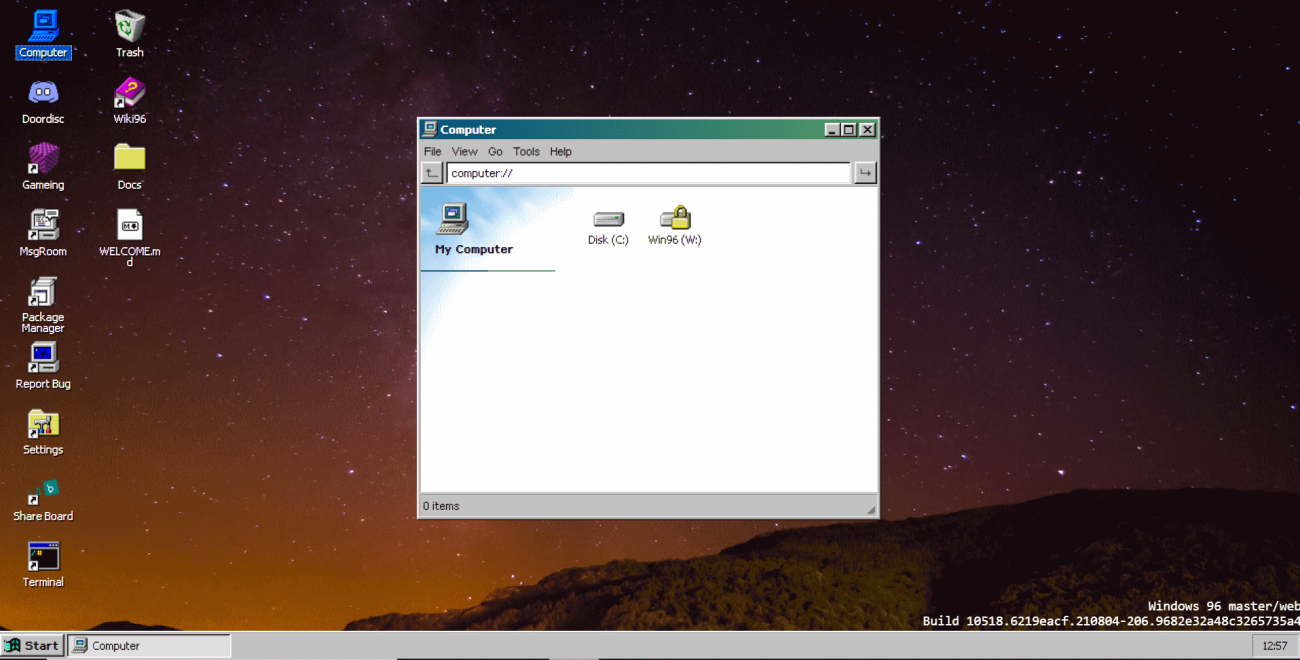
Task: Maximize the Computer window
Action: tap(849, 130)
